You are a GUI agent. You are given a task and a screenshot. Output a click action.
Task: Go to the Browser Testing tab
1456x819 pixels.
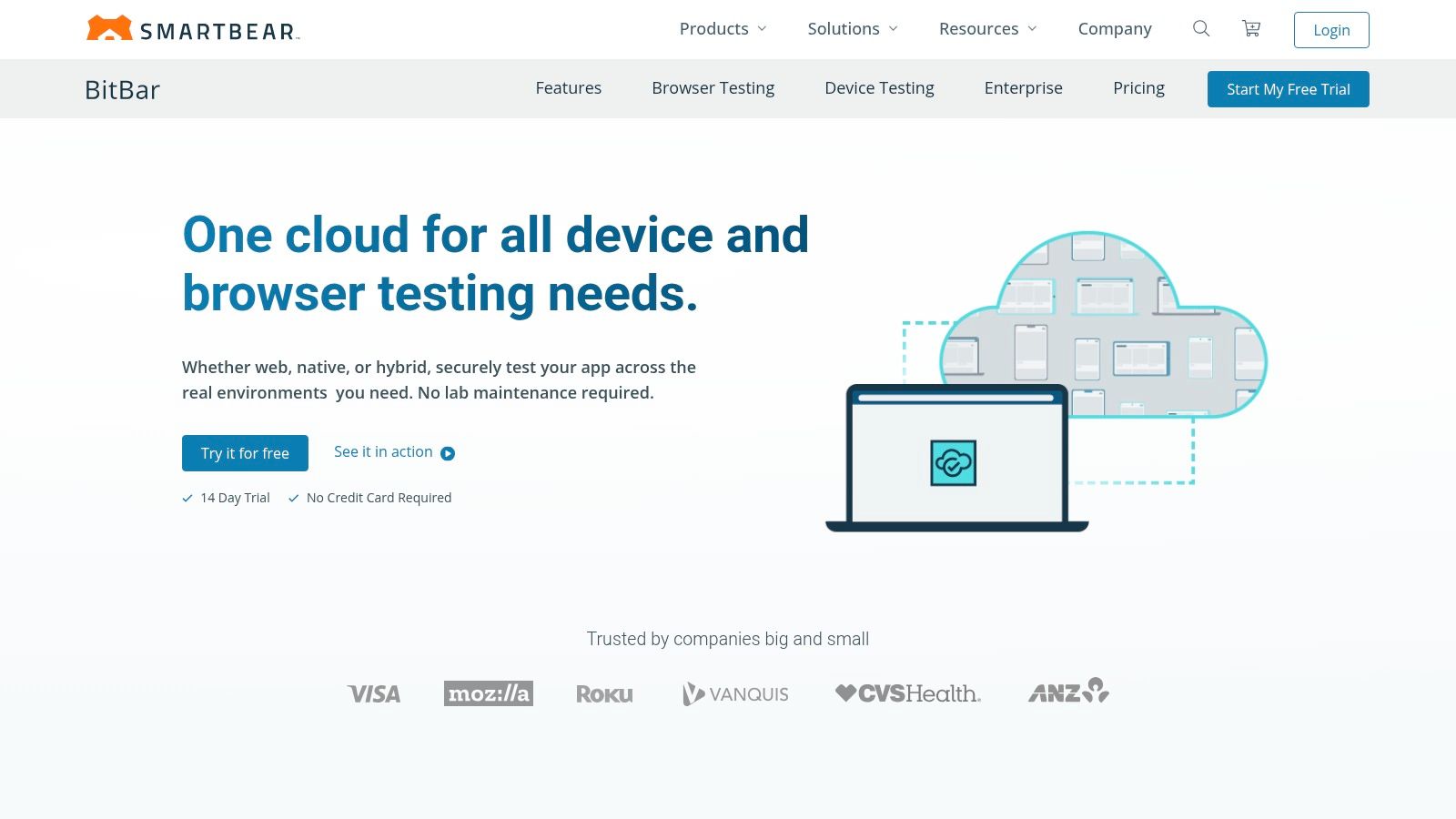point(713,88)
